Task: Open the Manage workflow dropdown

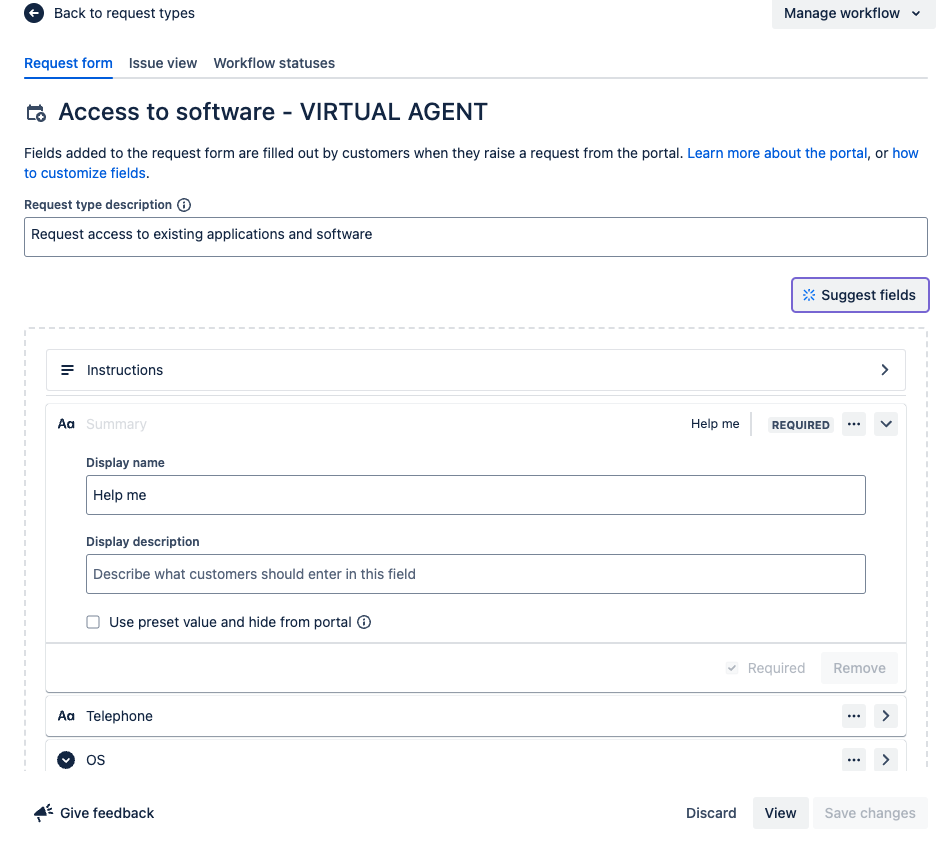Action: [852, 13]
